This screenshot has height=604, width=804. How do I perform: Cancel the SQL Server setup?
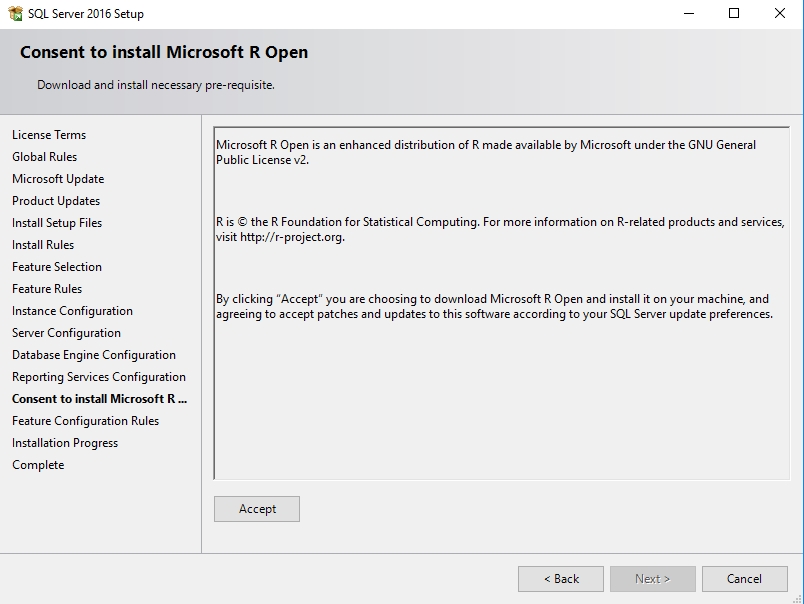744,578
